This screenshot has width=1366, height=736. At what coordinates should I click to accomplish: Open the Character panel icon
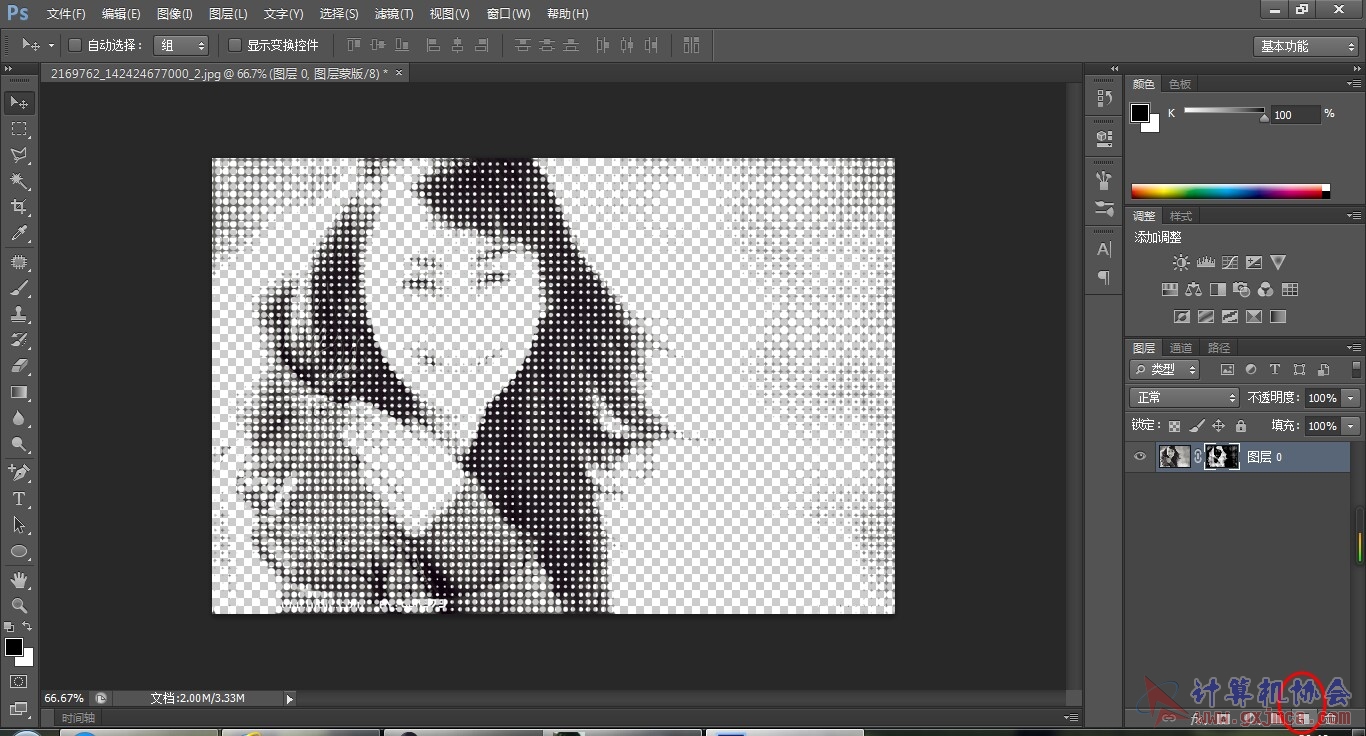pyautogui.click(x=1104, y=249)
